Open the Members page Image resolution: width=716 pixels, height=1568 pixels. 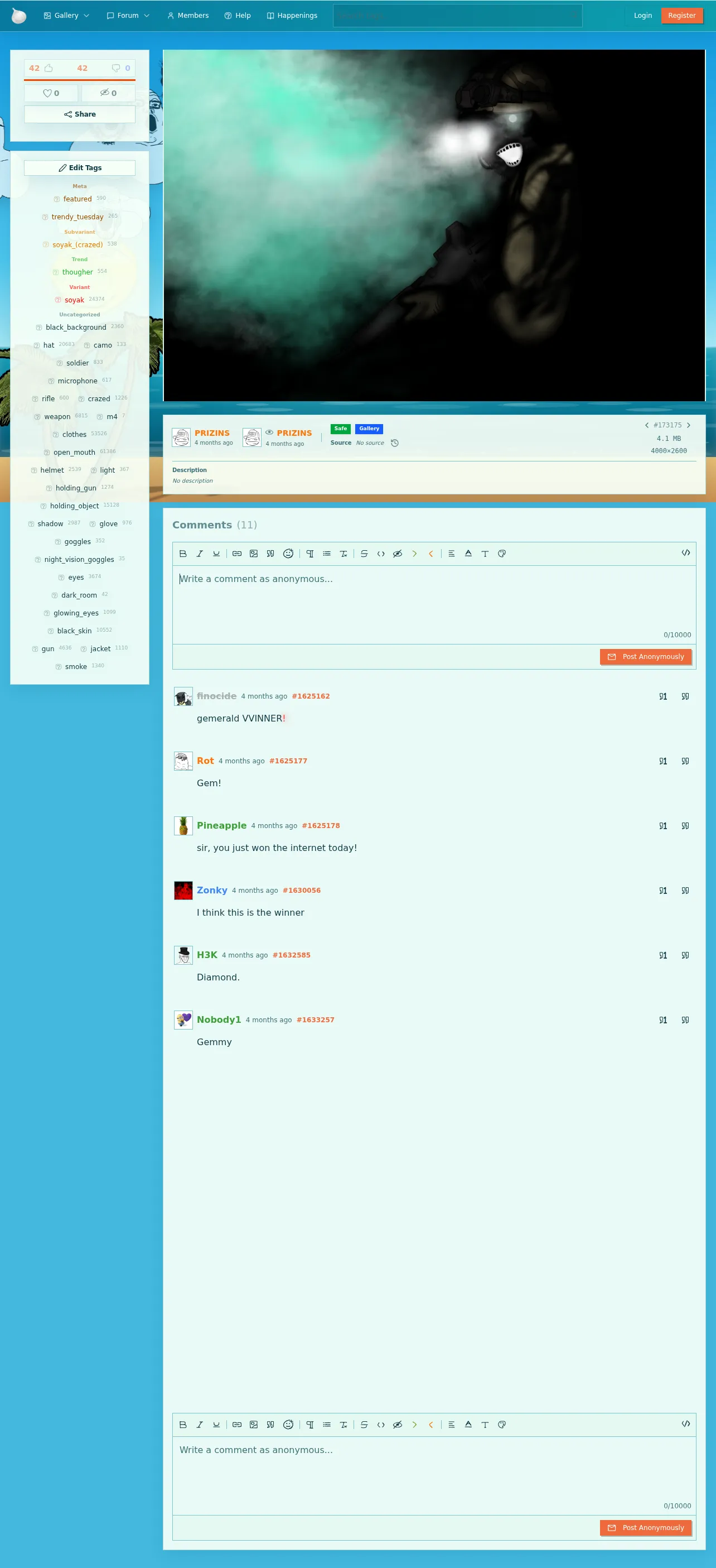click(x=188, y=16)
